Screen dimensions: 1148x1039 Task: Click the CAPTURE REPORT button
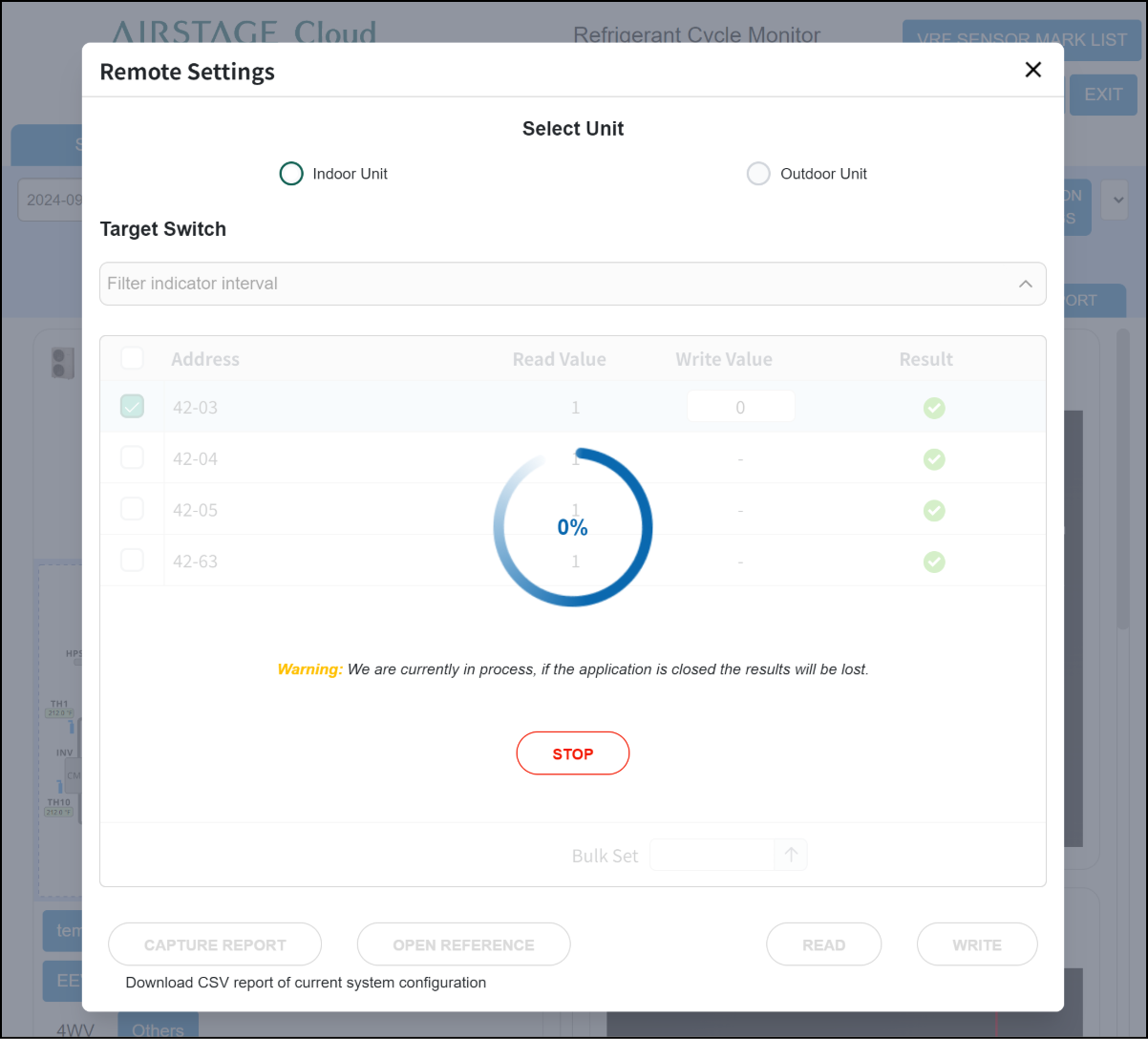215,944
